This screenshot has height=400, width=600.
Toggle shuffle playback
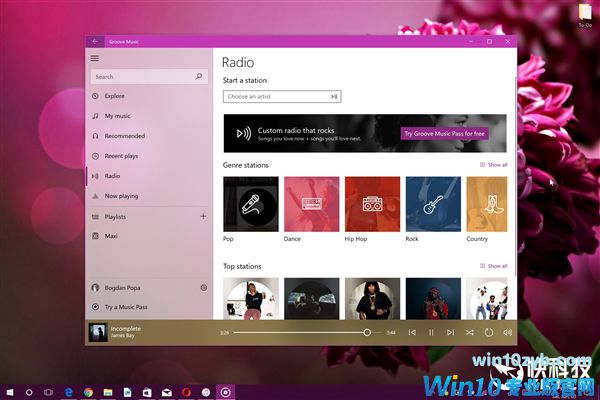(470, 333)
